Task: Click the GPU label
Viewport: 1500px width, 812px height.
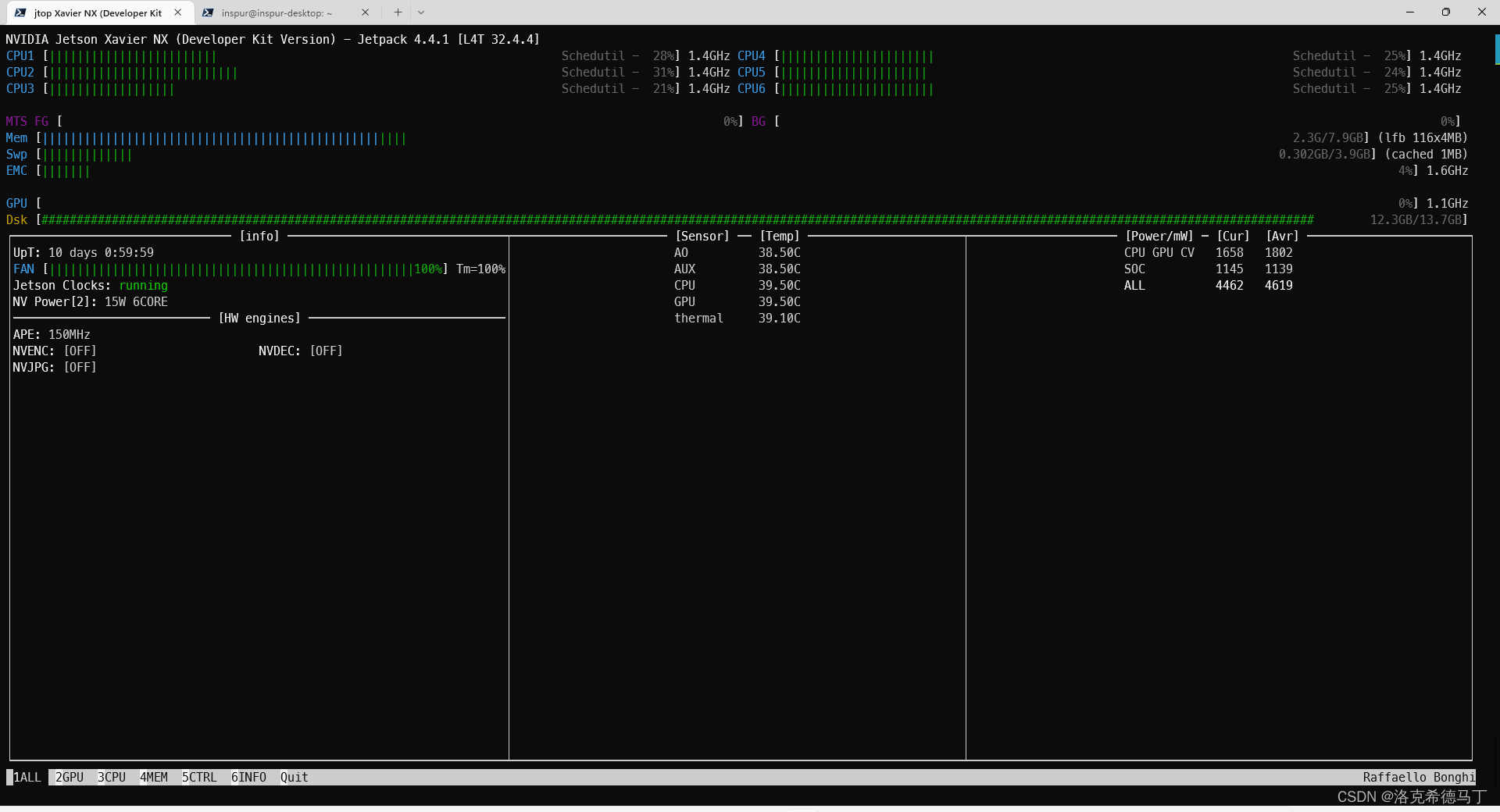Action: 16,204
